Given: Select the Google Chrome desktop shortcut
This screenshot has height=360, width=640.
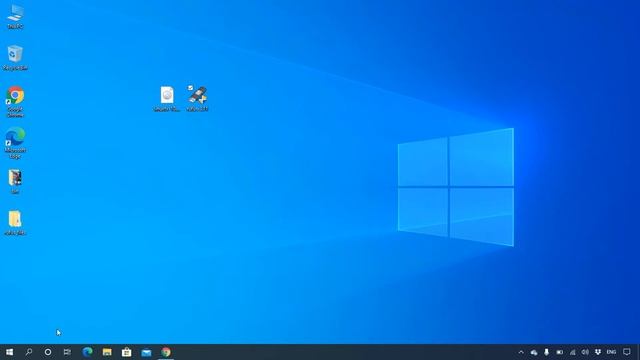Looking at the screenshot, I should [x=15, y=101].
